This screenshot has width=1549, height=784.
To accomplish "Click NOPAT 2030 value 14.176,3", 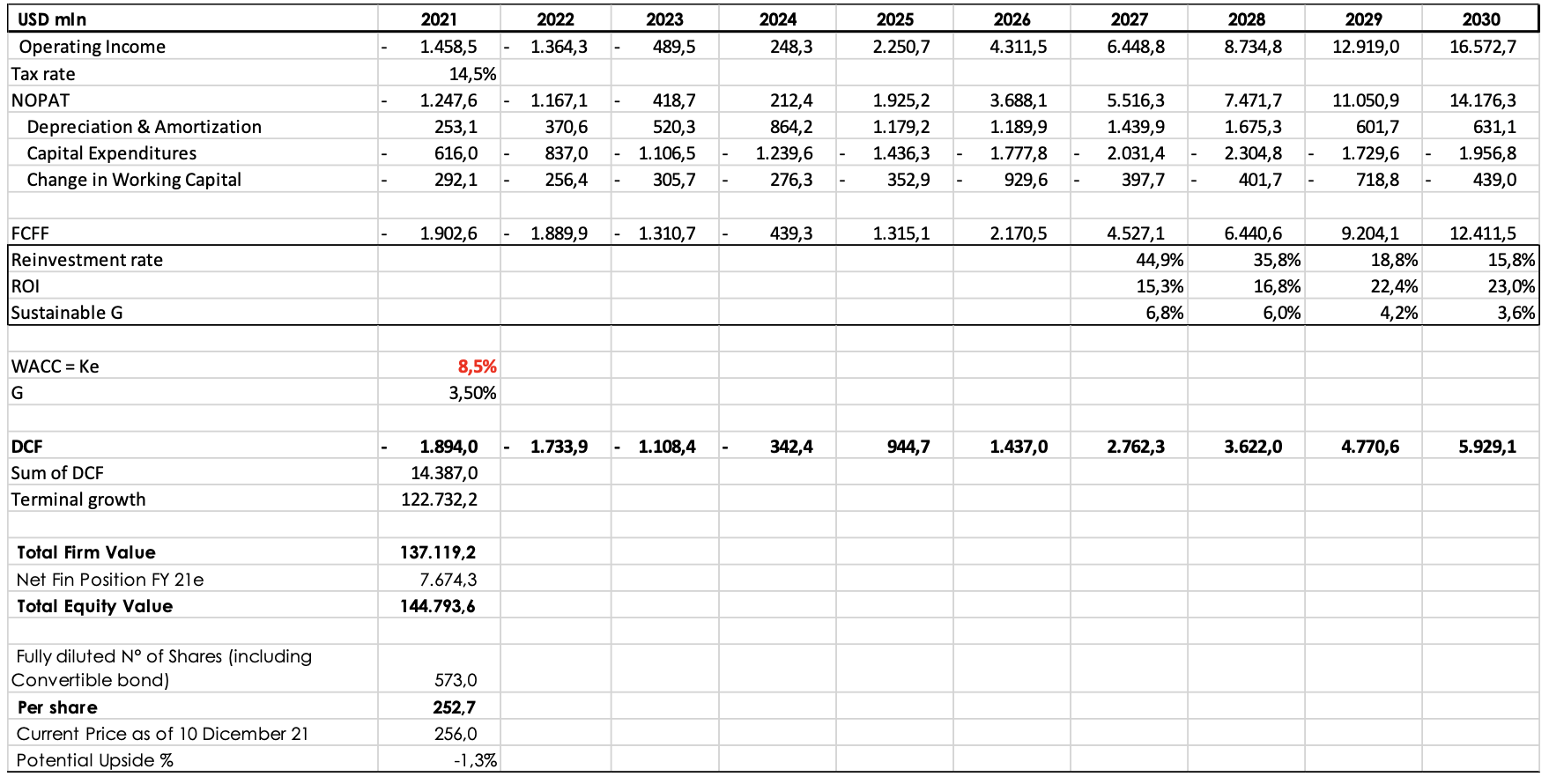I will point(1483,100).
